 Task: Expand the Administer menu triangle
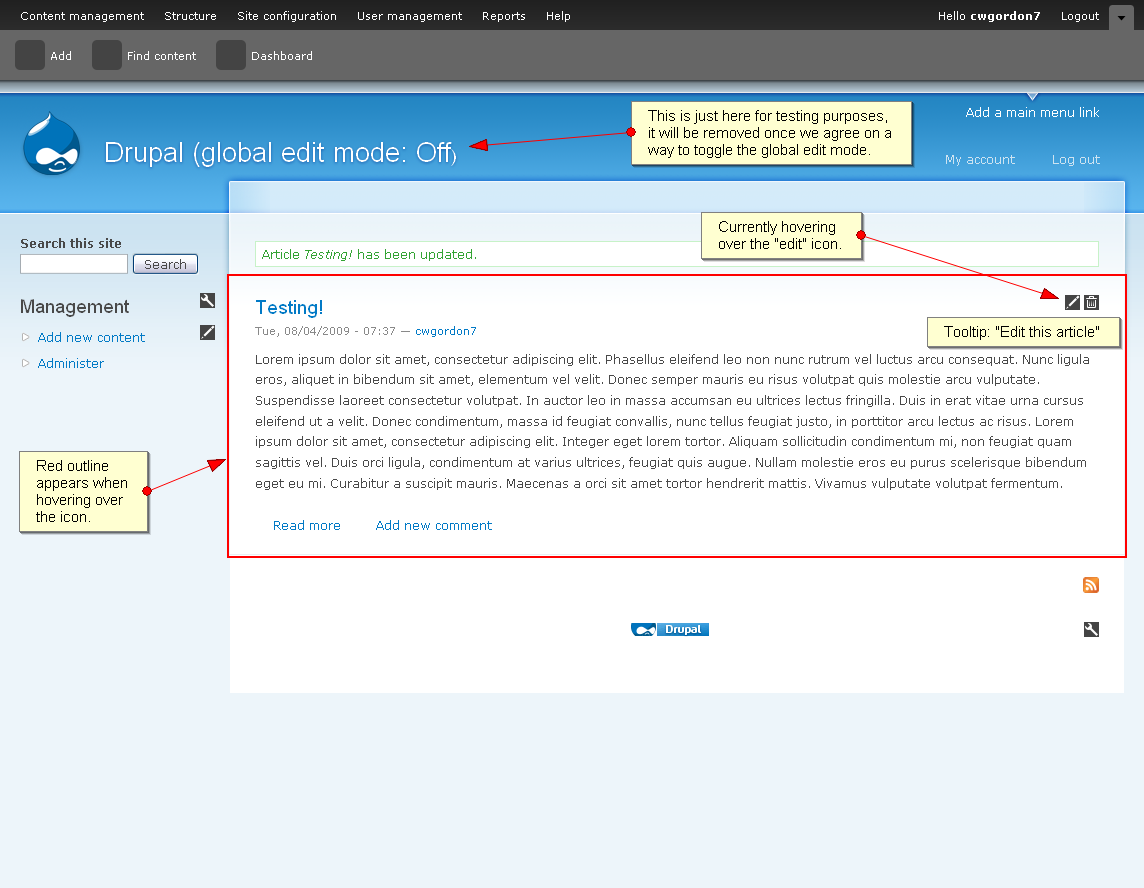[x=26, y=363]
